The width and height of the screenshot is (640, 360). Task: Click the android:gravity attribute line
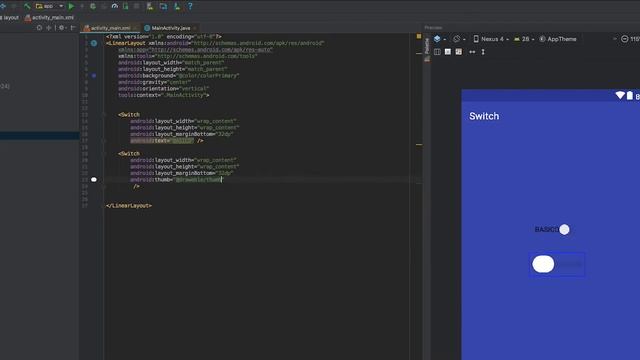coord(154,82)
